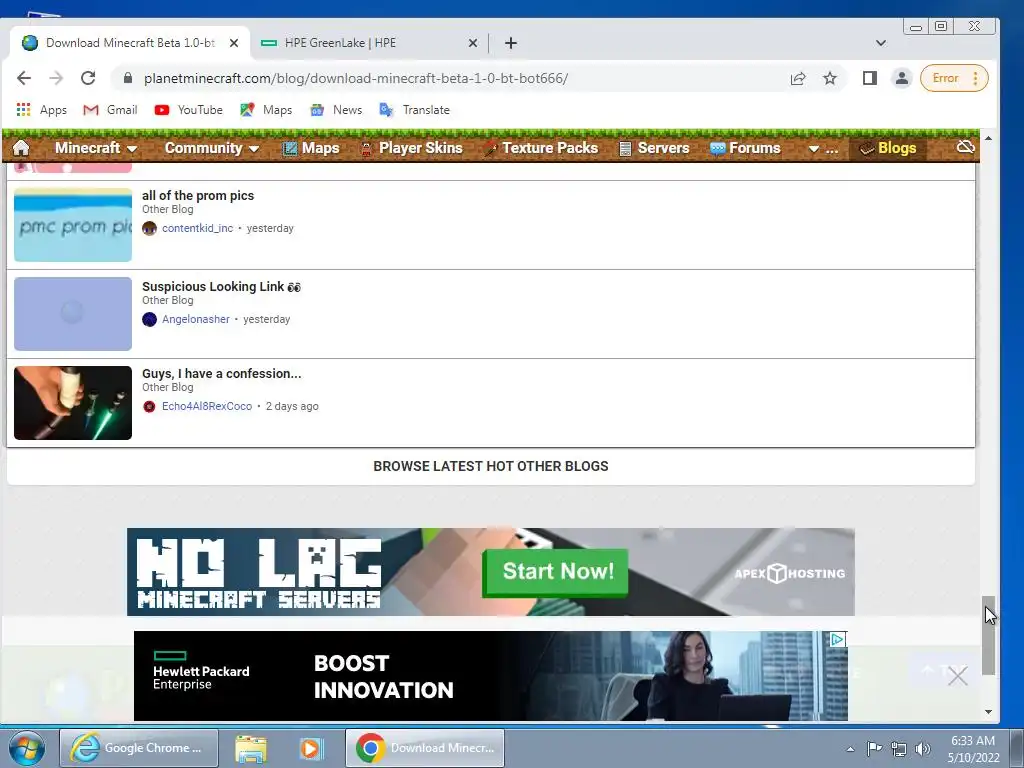Screen dimensions: 1024x768
Task: Open the News bookmark
Action: coord(336,110)
